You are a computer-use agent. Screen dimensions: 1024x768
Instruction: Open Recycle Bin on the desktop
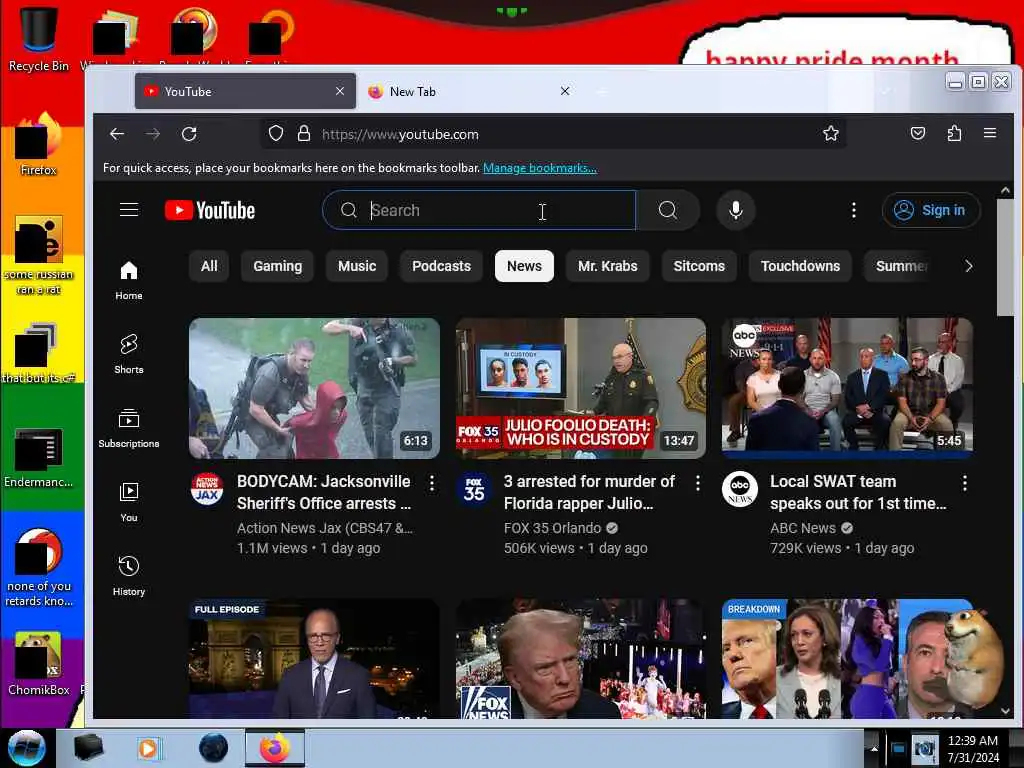(x=39, y=39)
